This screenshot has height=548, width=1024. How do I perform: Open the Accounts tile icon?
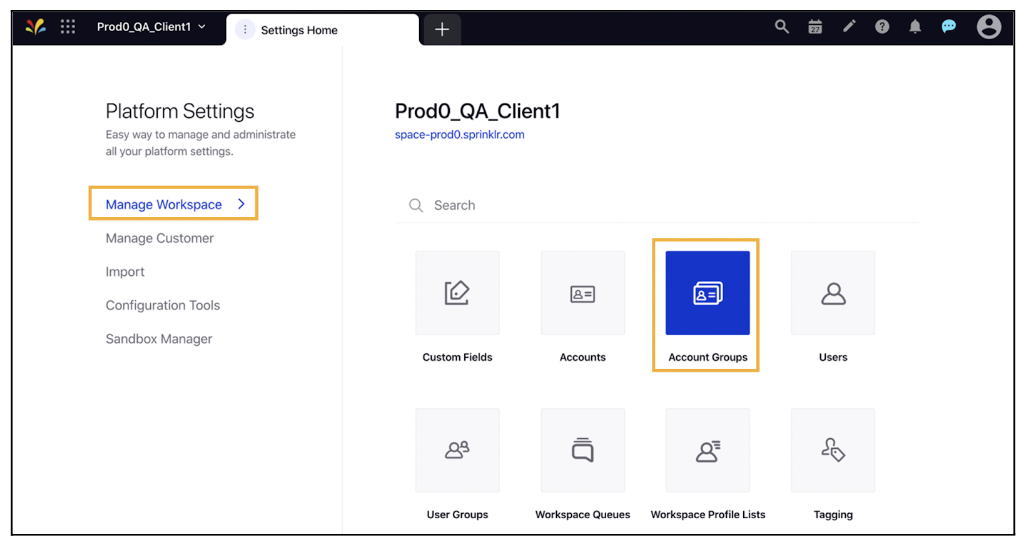point(583,293)
